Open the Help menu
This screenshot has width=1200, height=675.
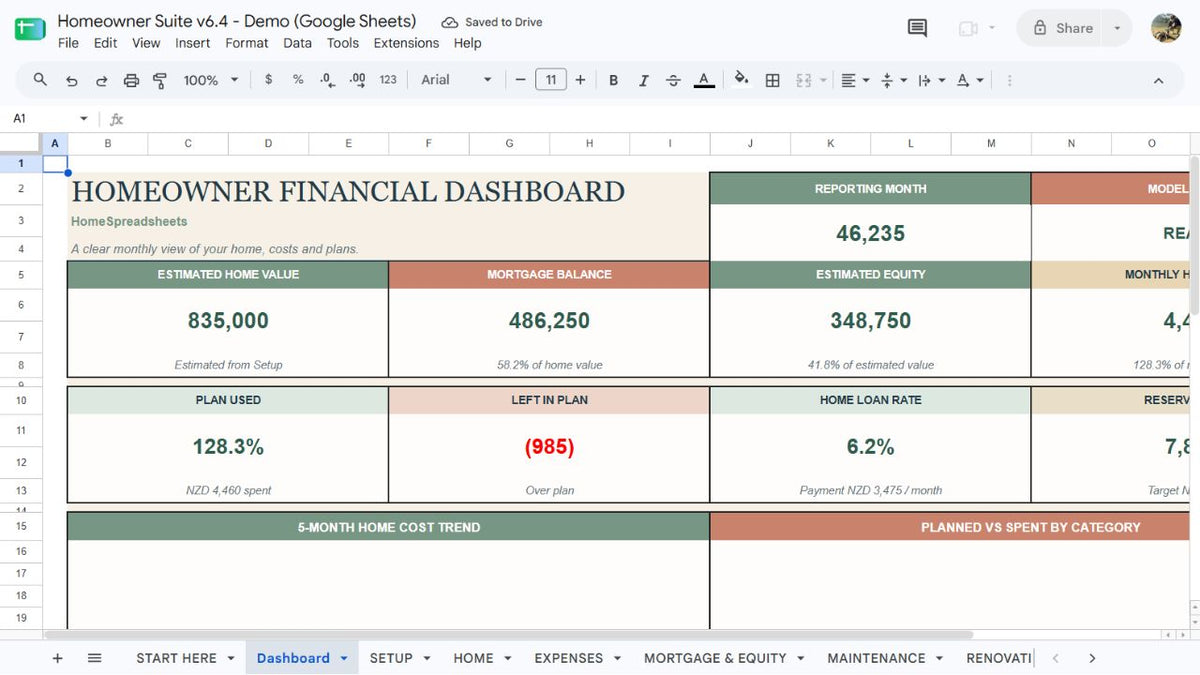(467, 43)
